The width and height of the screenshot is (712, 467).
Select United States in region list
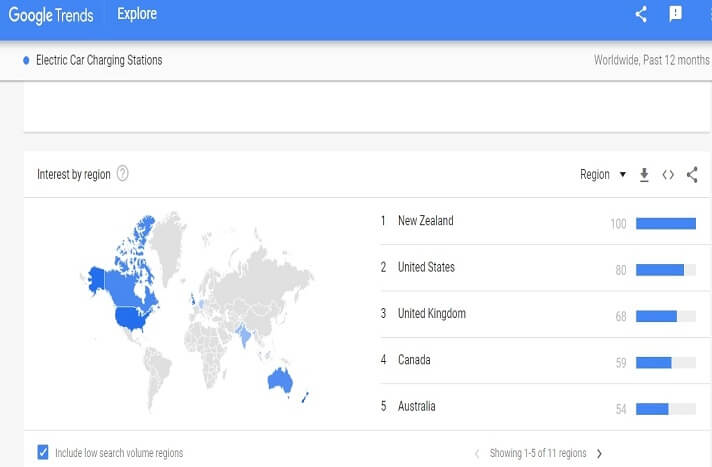(426, 267)
